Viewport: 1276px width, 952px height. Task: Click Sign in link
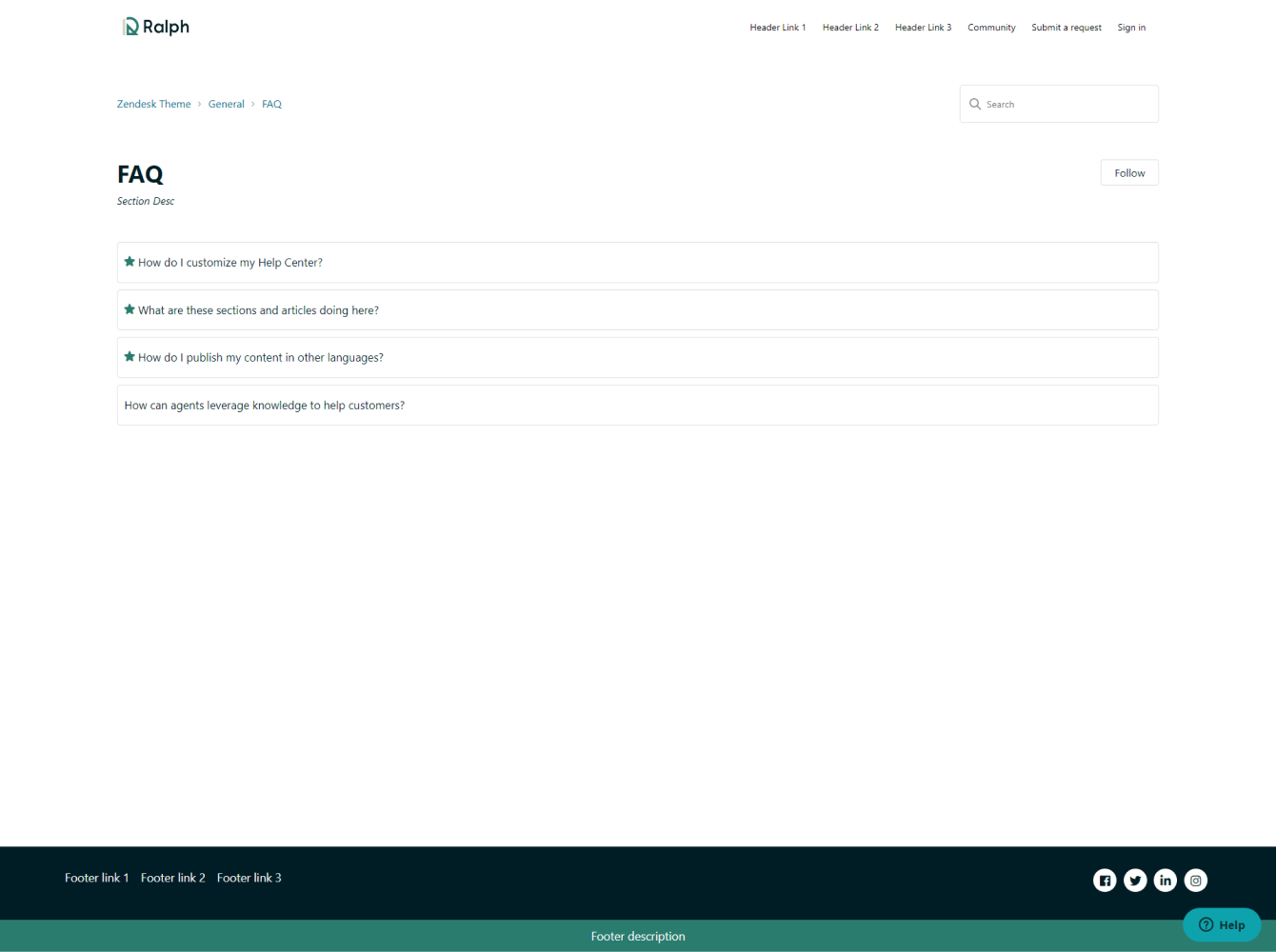click(1131, 28)
